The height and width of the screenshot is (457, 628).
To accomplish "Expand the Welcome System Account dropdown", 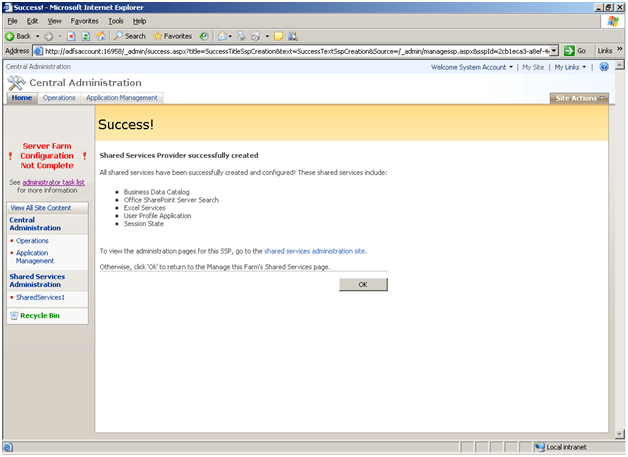I will click(472, 67).
